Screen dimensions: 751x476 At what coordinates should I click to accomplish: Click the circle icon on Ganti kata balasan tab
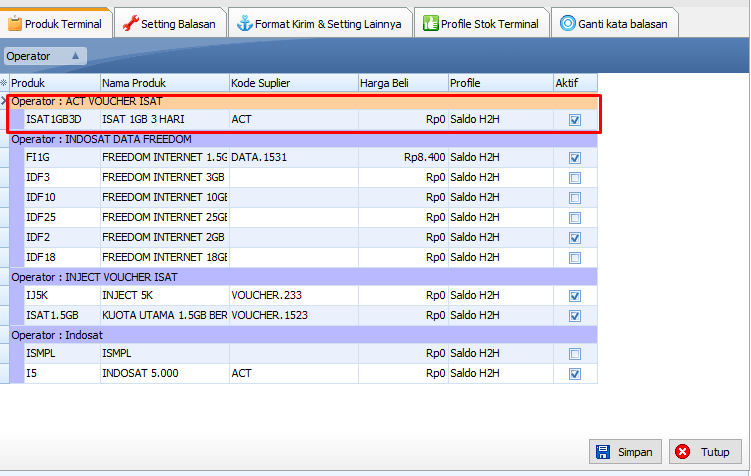coord(568,23)
